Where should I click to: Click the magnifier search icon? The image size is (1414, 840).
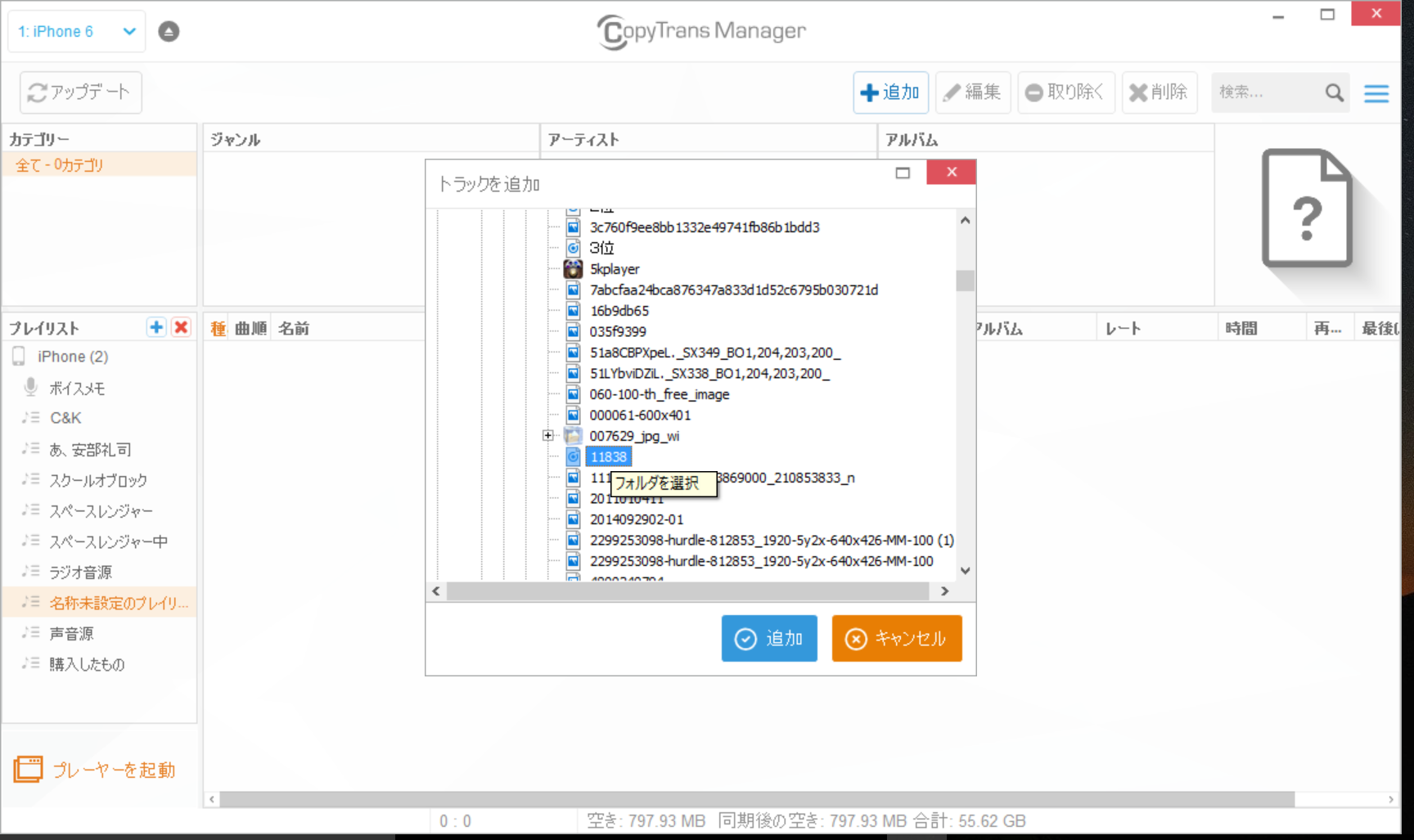pyautogui.click(x=1335, y=93)
